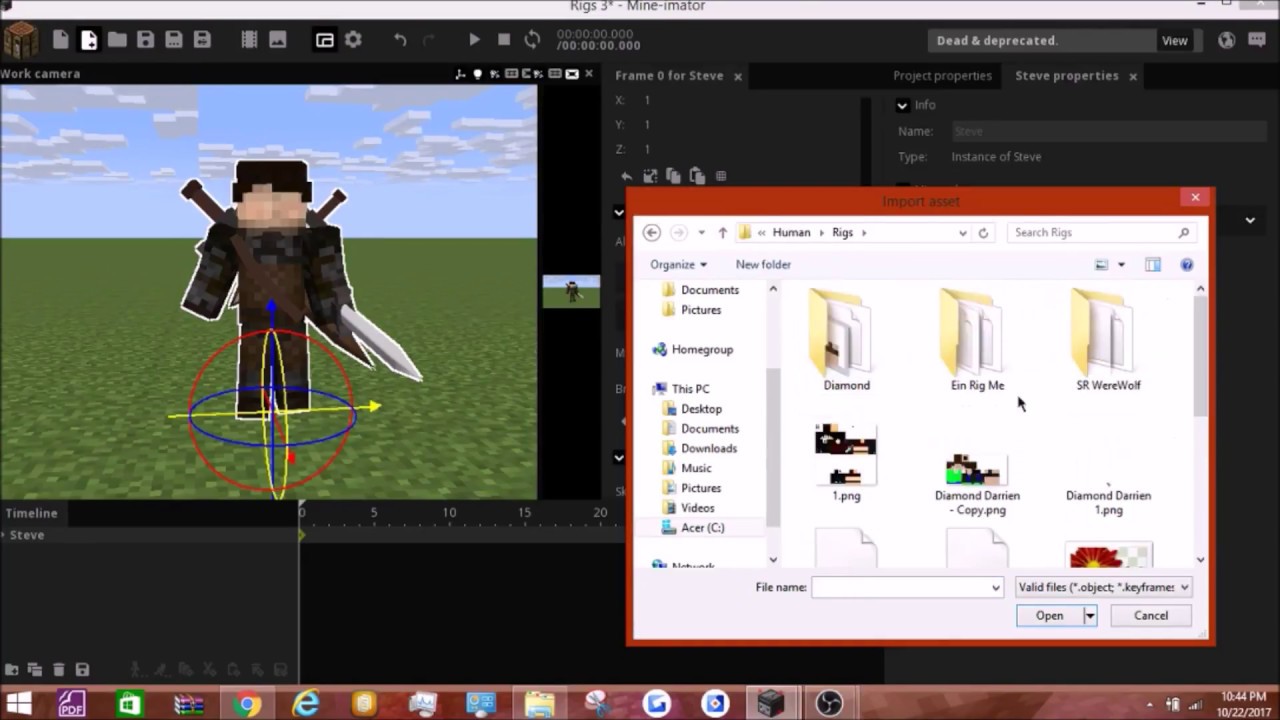
Task: Go back in the Import asset dialog
Action: coord(652,232)
